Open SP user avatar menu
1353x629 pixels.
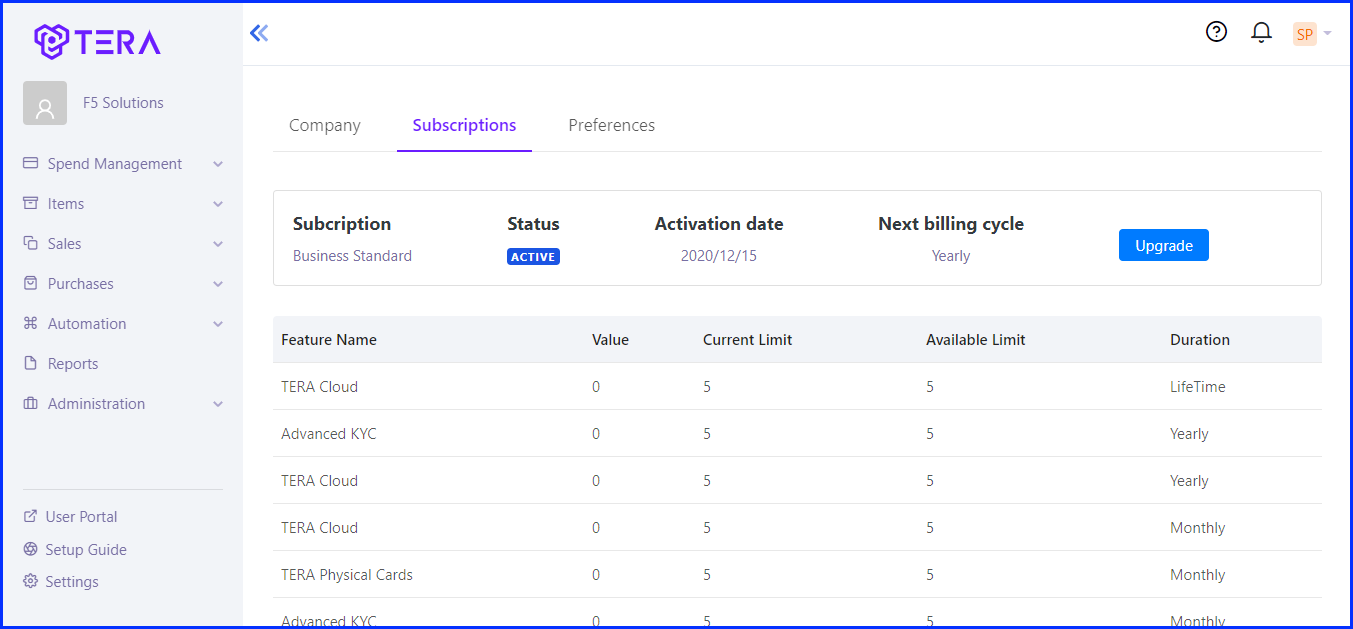1304,34
